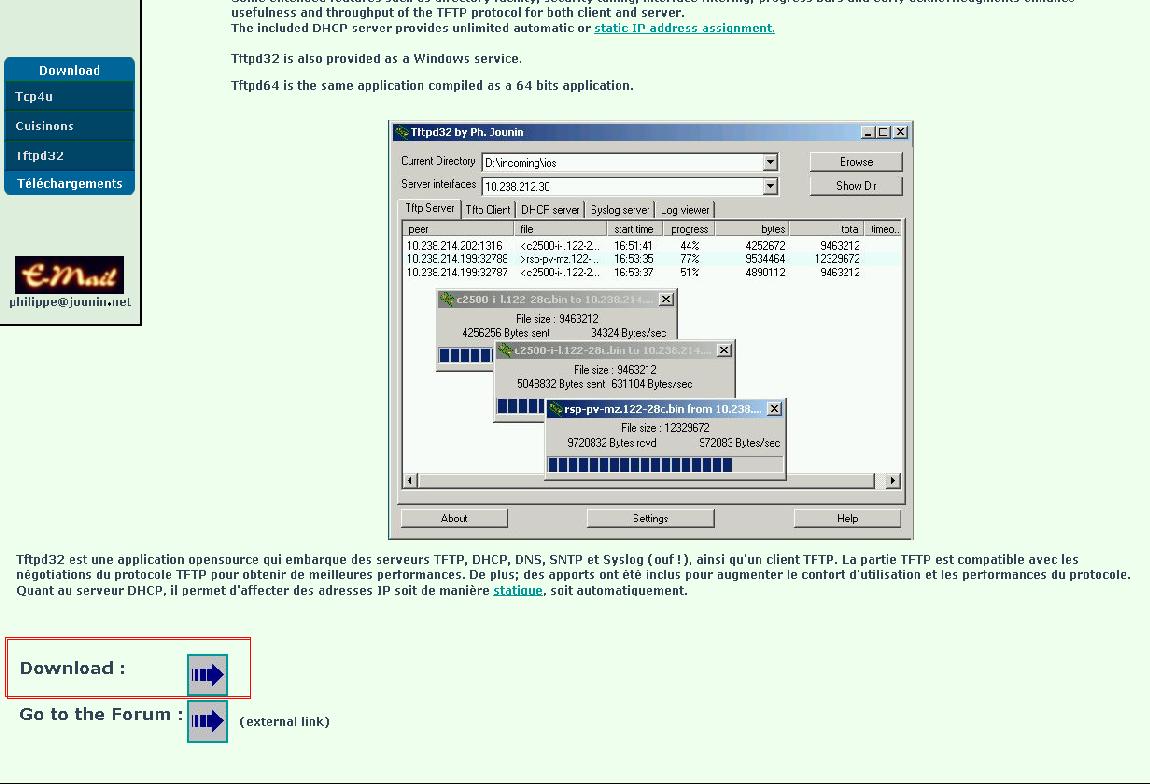The image size is (1150, 784).
Task: Click the Go to the Forum arrow icon
Action: coord(208,722)
